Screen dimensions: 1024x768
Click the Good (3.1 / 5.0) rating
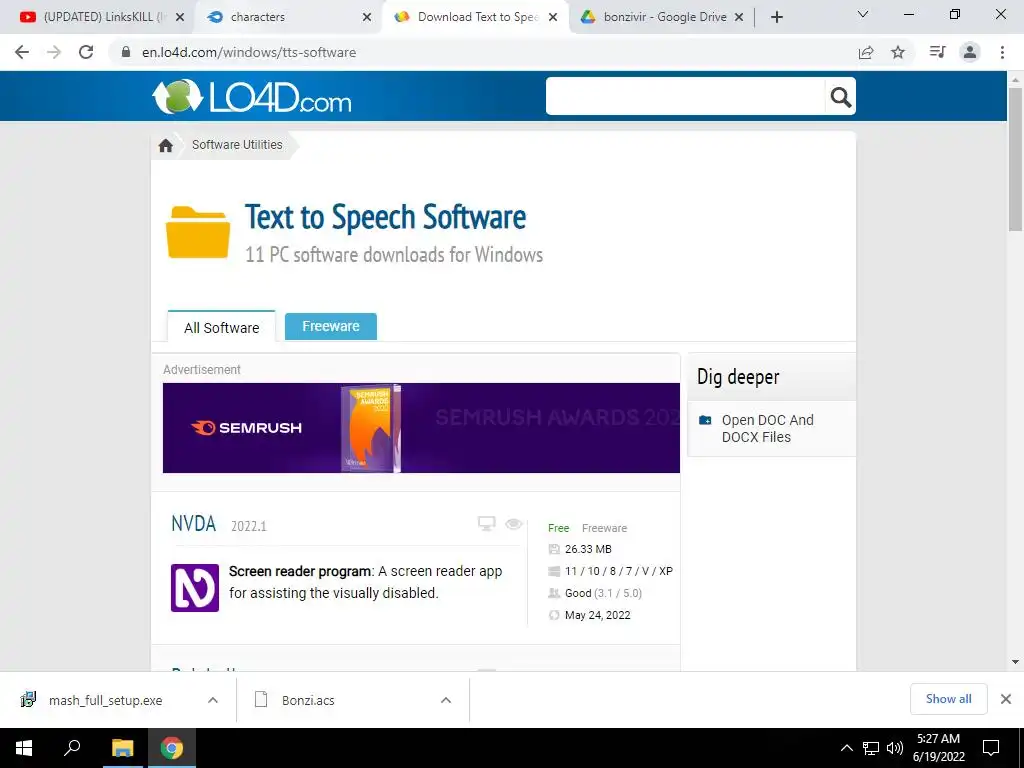603,593
